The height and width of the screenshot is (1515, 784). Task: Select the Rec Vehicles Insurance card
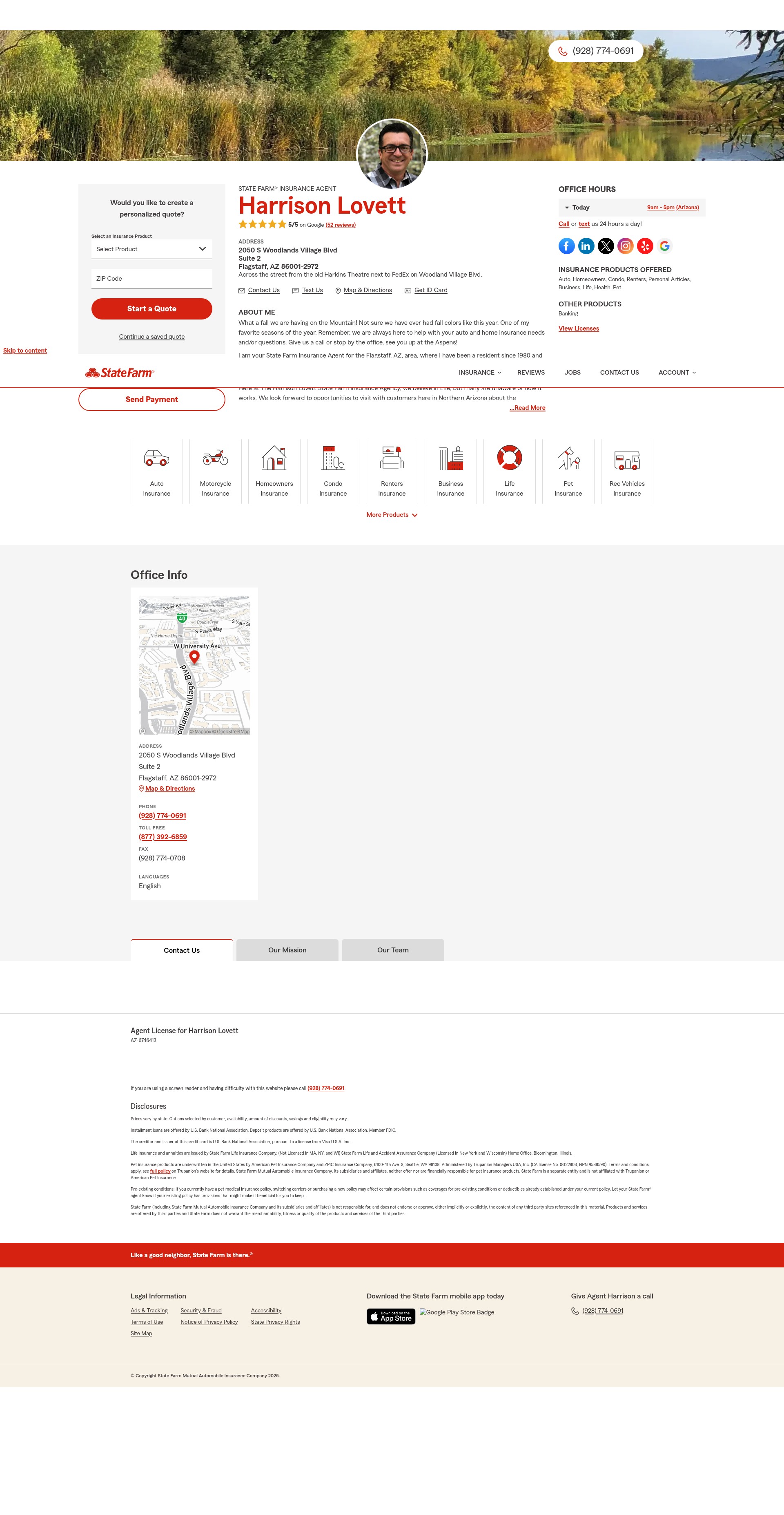(x=627, y=471)
